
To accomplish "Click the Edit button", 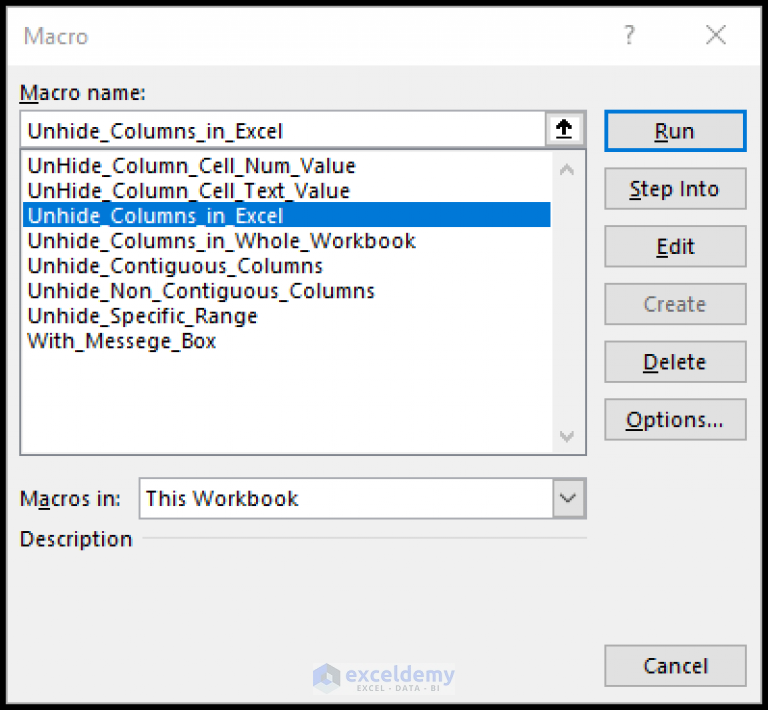I will click(675, 246).
